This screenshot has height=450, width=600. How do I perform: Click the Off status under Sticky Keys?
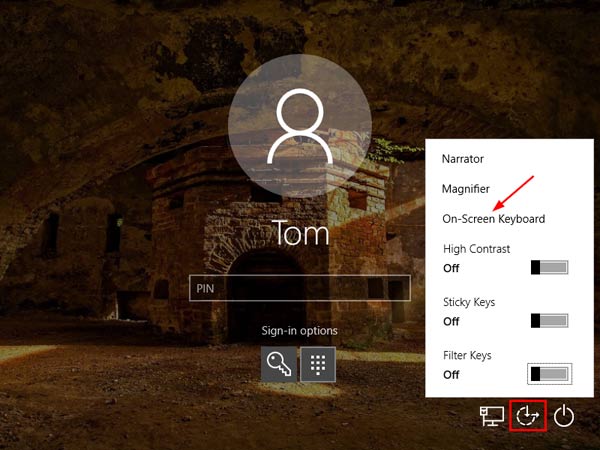(x=451, y=321)
